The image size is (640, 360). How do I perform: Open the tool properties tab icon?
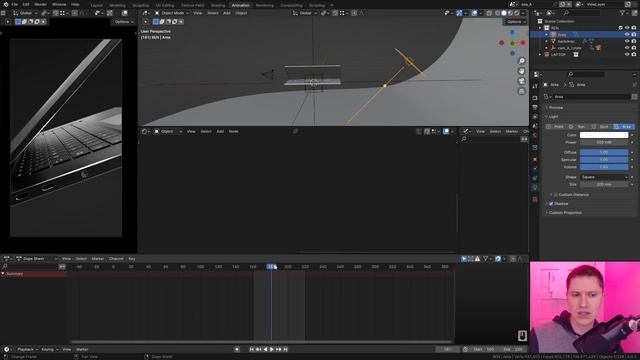click(x=535, y=86)
